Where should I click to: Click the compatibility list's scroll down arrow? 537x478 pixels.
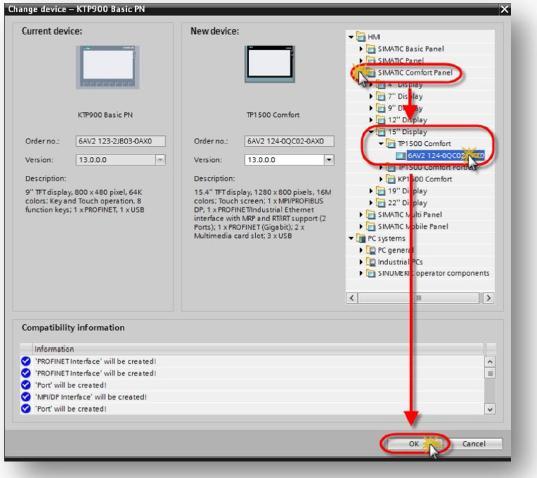pos(490,409)
